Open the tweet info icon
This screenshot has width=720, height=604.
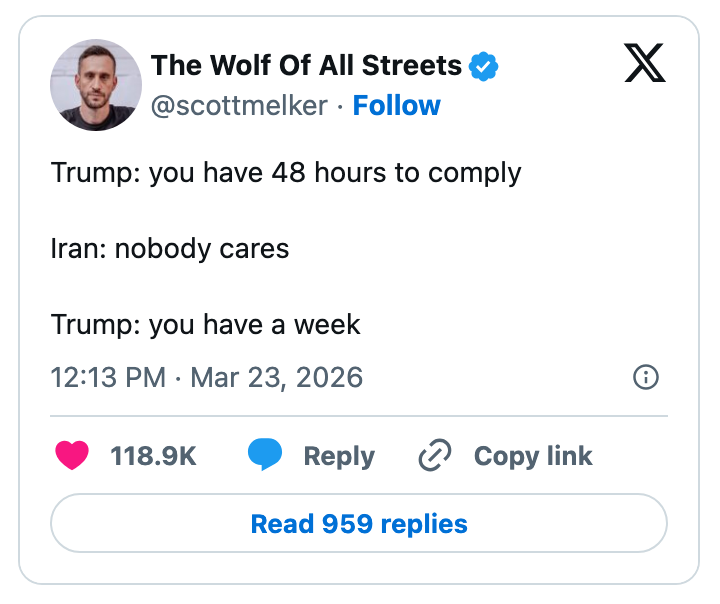pyautogui.click(x=646, y=377)
